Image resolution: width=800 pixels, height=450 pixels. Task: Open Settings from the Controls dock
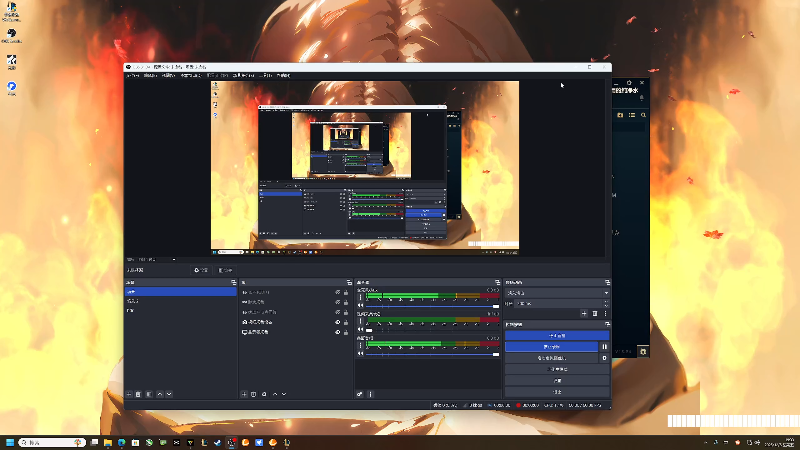coord(557,381)
